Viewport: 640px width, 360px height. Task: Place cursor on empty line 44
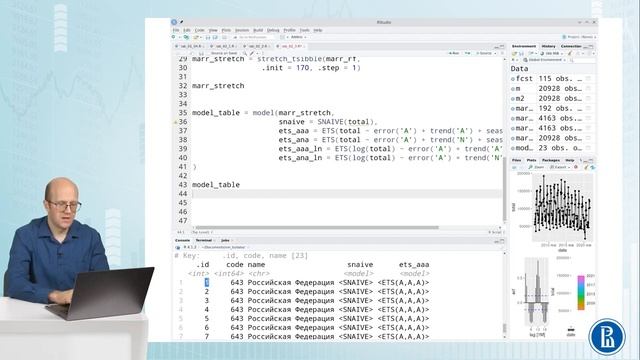(347, 194)
